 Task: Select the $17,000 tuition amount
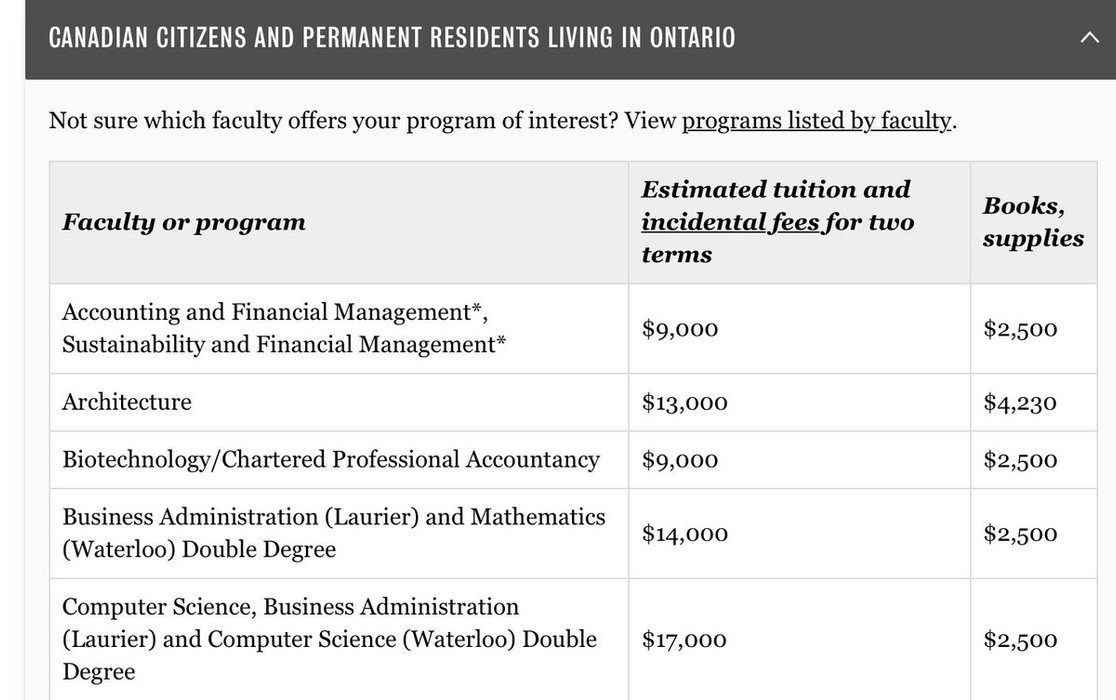coord(684,640)
